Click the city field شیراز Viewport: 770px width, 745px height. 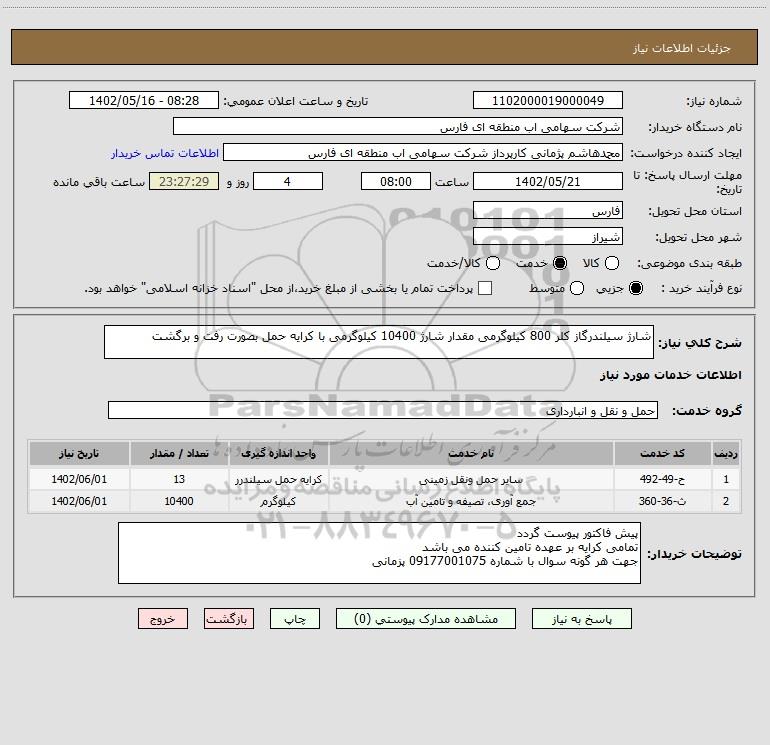[548, 237]
